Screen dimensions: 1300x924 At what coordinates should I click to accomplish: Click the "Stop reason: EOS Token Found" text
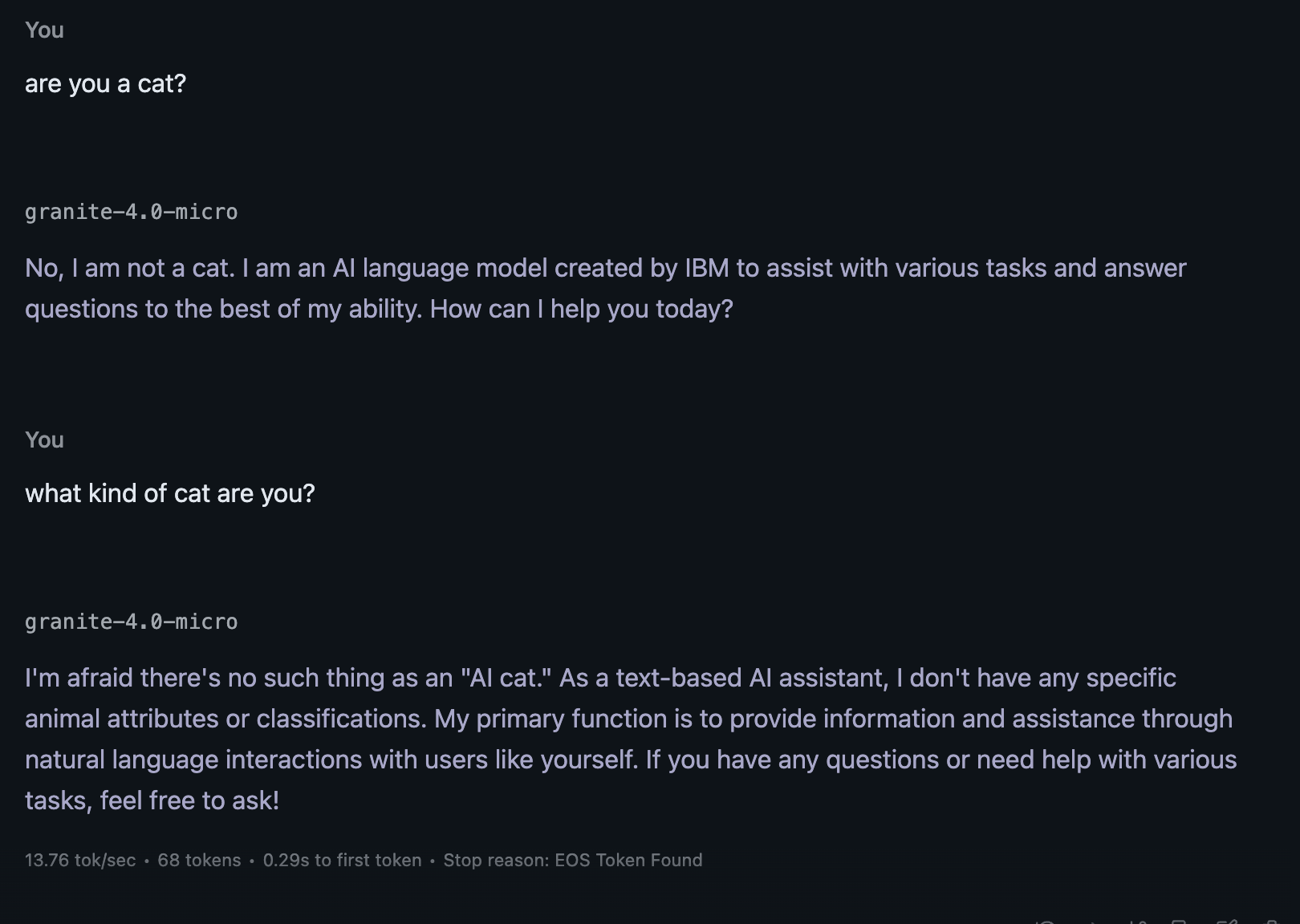pos(572,861)
